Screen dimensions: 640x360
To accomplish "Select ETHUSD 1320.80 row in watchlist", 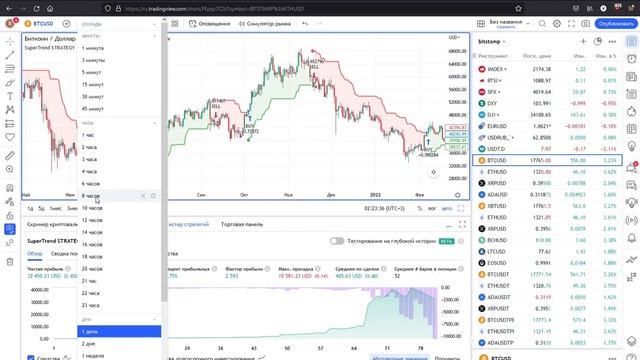I will pos(547,172).
